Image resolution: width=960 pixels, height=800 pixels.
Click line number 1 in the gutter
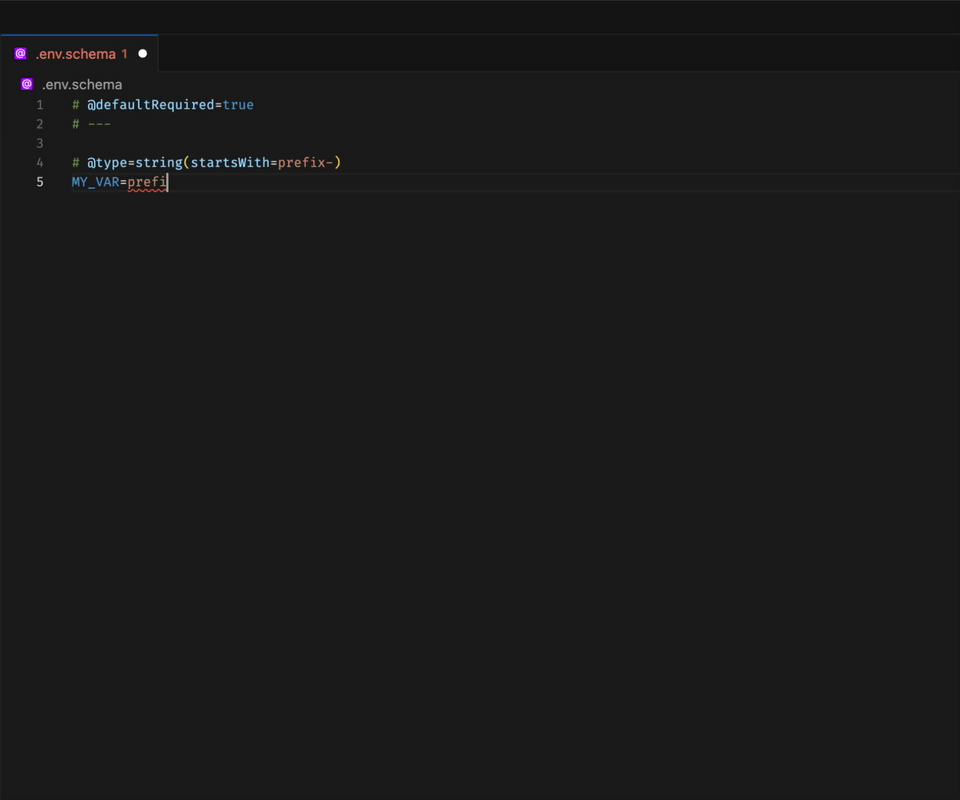coord(40,104)
